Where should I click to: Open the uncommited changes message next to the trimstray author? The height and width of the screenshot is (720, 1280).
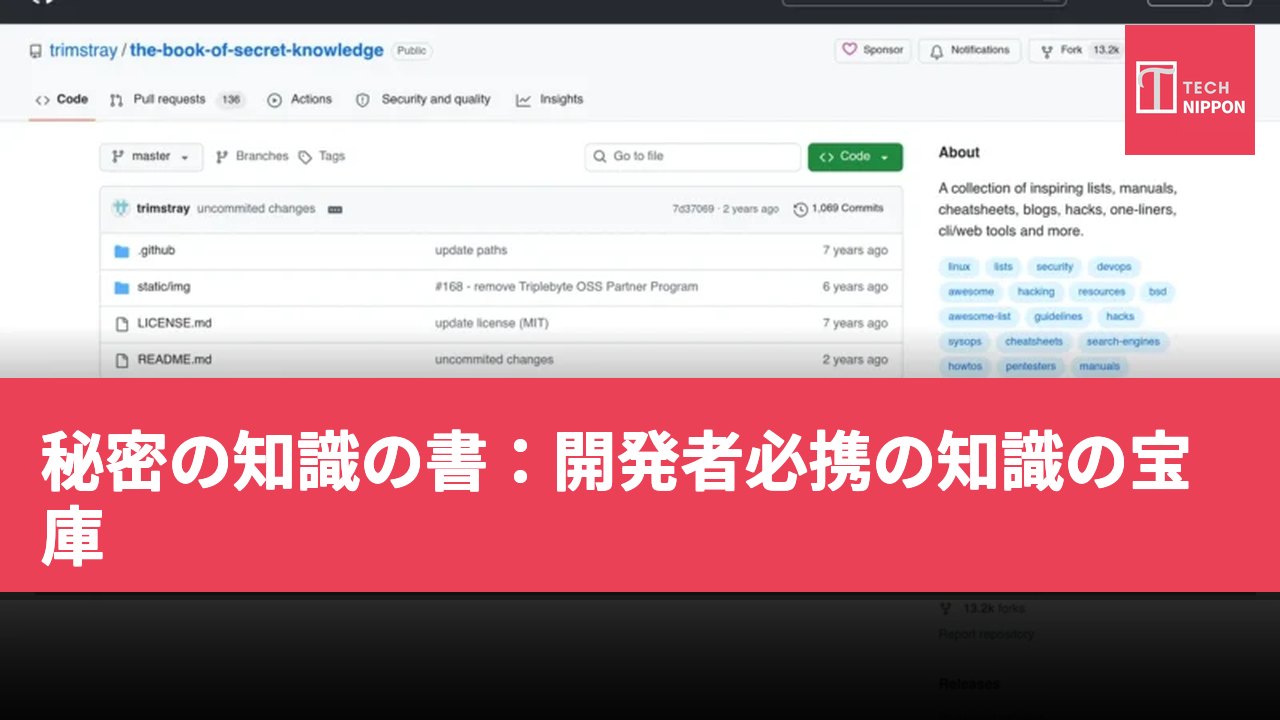pos(256,208)
